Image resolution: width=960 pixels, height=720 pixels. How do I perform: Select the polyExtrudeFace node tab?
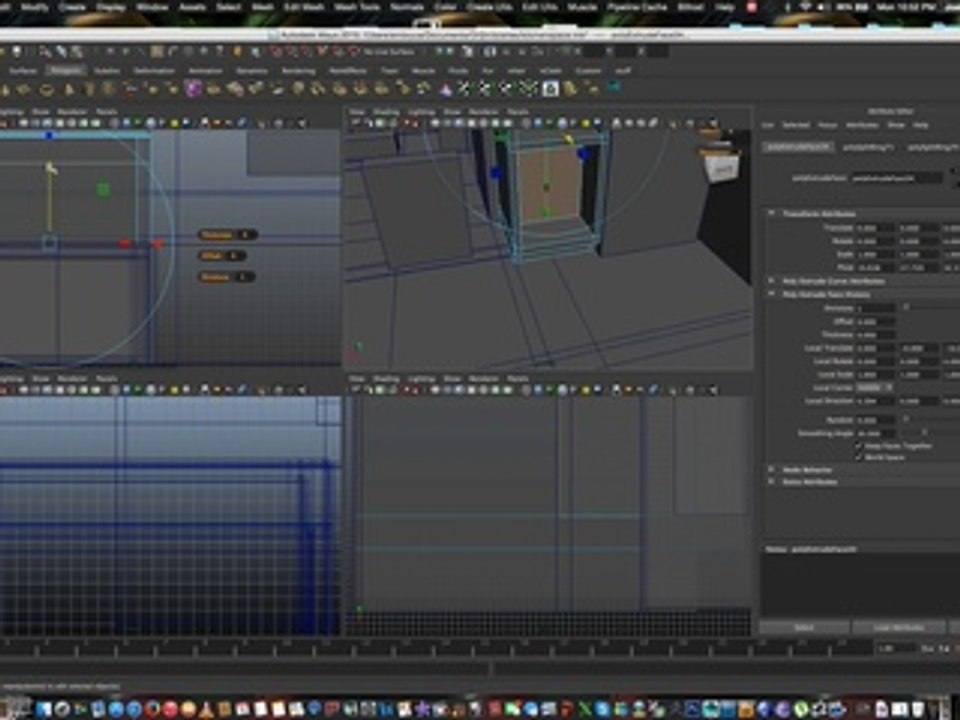(799, 148)
